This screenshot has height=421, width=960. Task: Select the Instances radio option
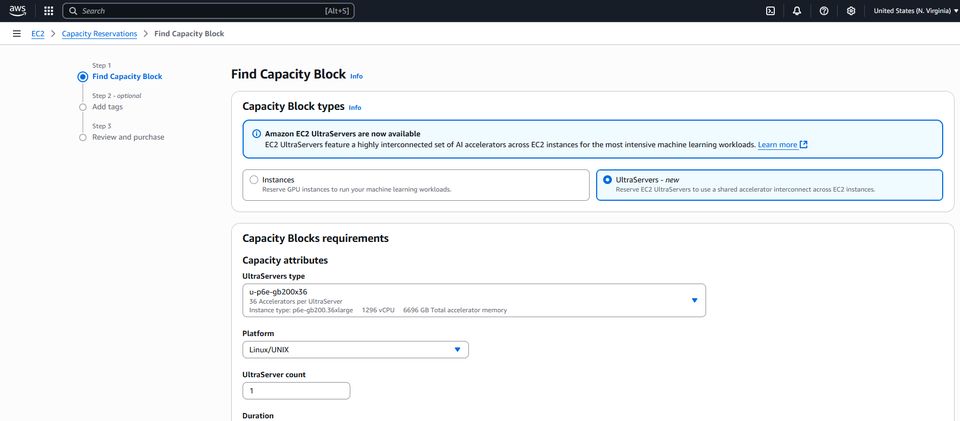254,180
